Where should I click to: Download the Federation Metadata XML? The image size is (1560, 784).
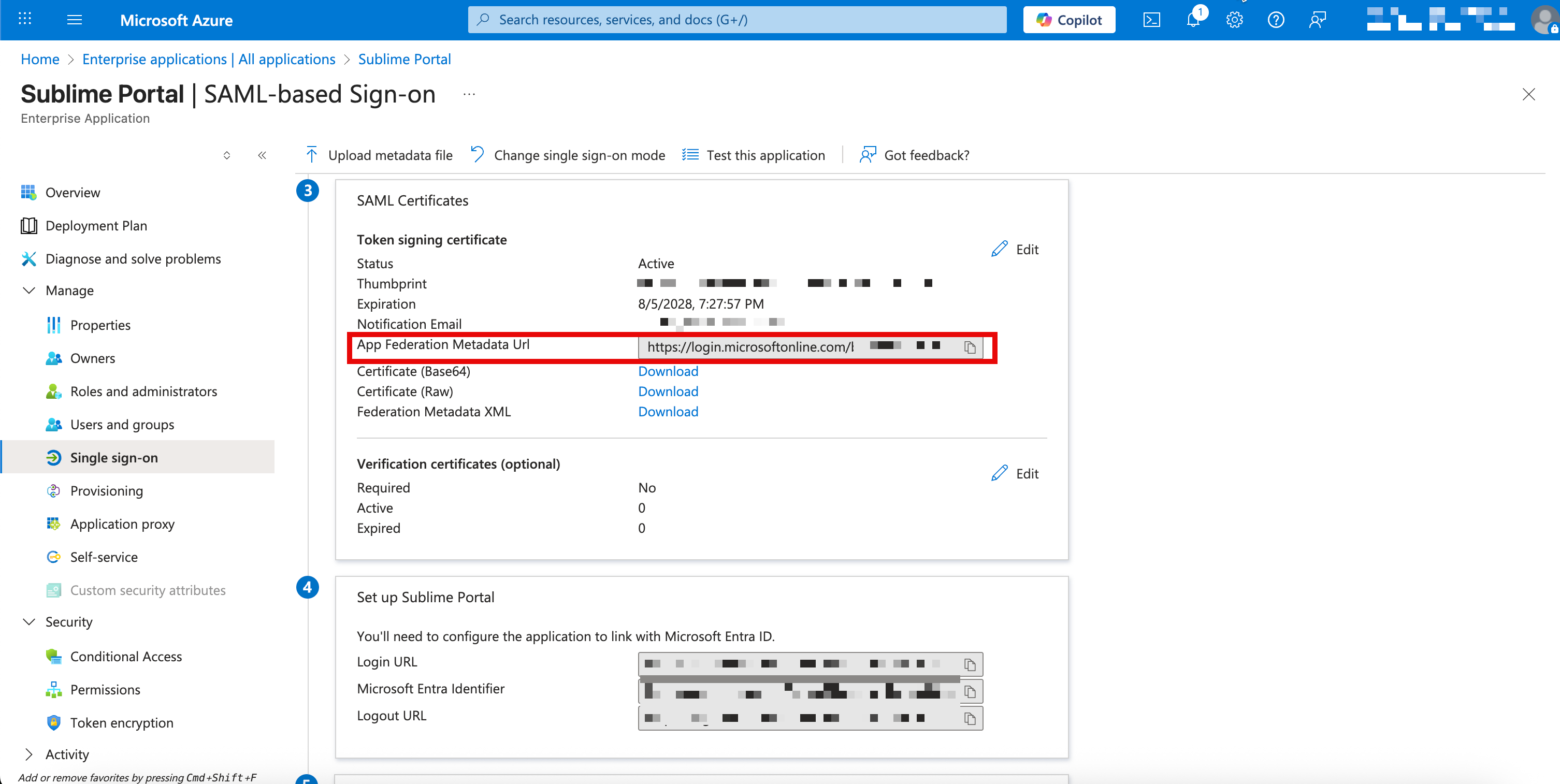[668, 412]
